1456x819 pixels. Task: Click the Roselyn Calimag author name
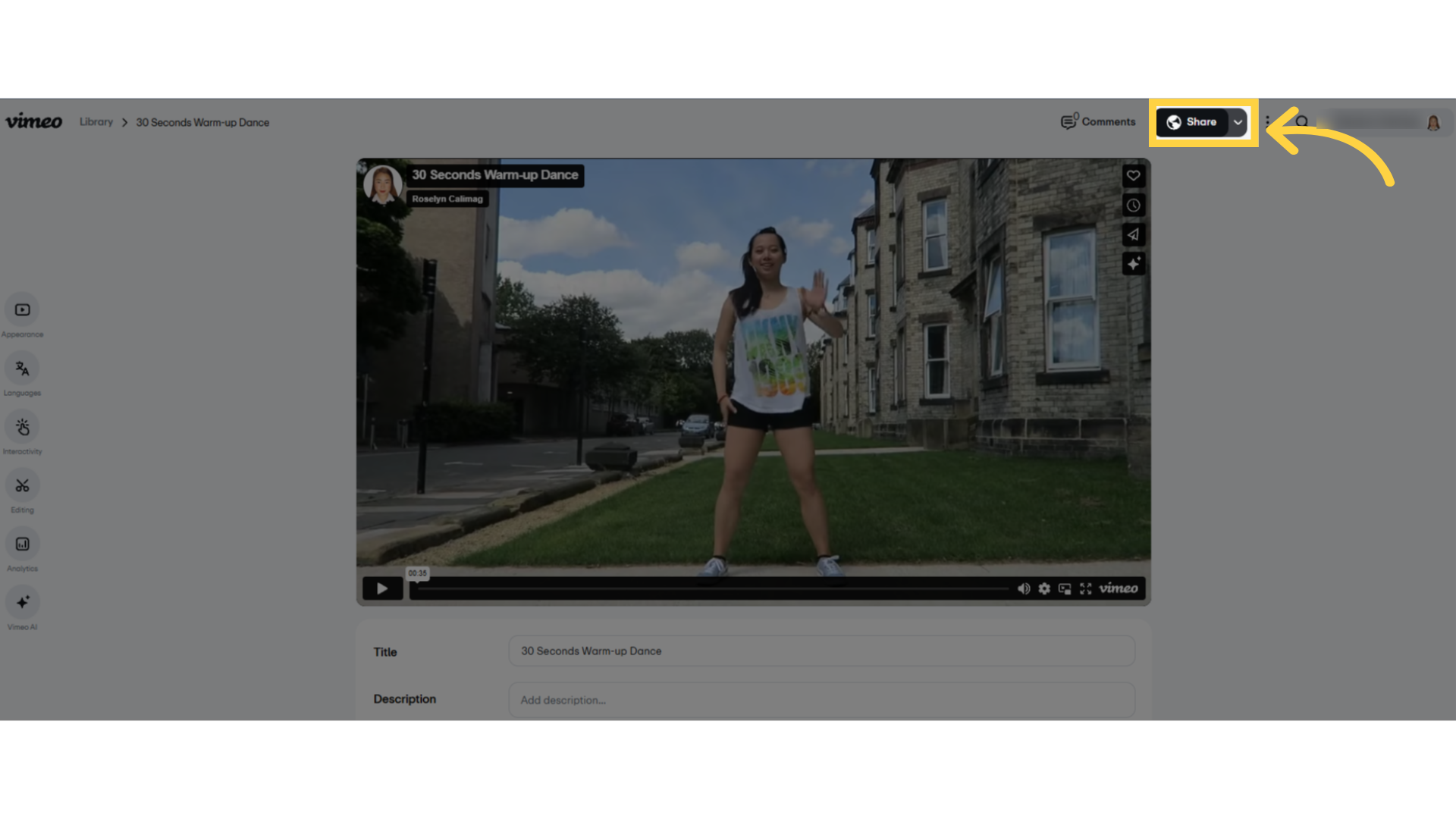tap(447, 199)
